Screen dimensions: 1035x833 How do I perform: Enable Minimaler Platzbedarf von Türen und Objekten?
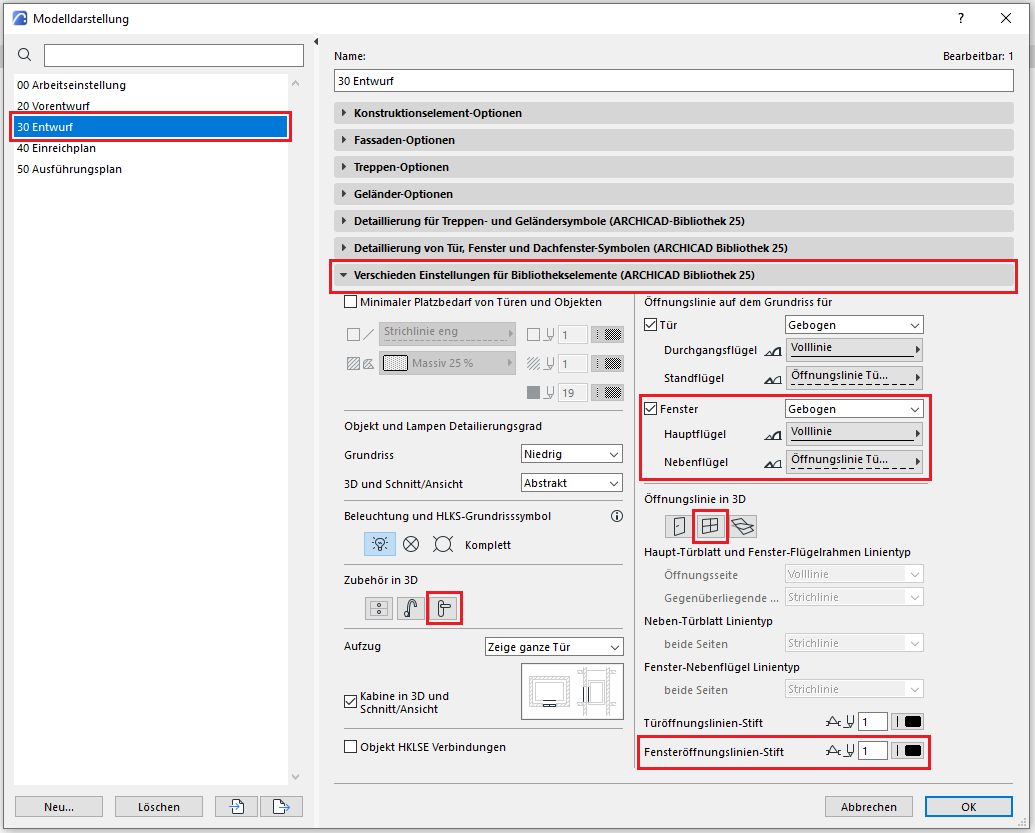(x=351, y=302)
